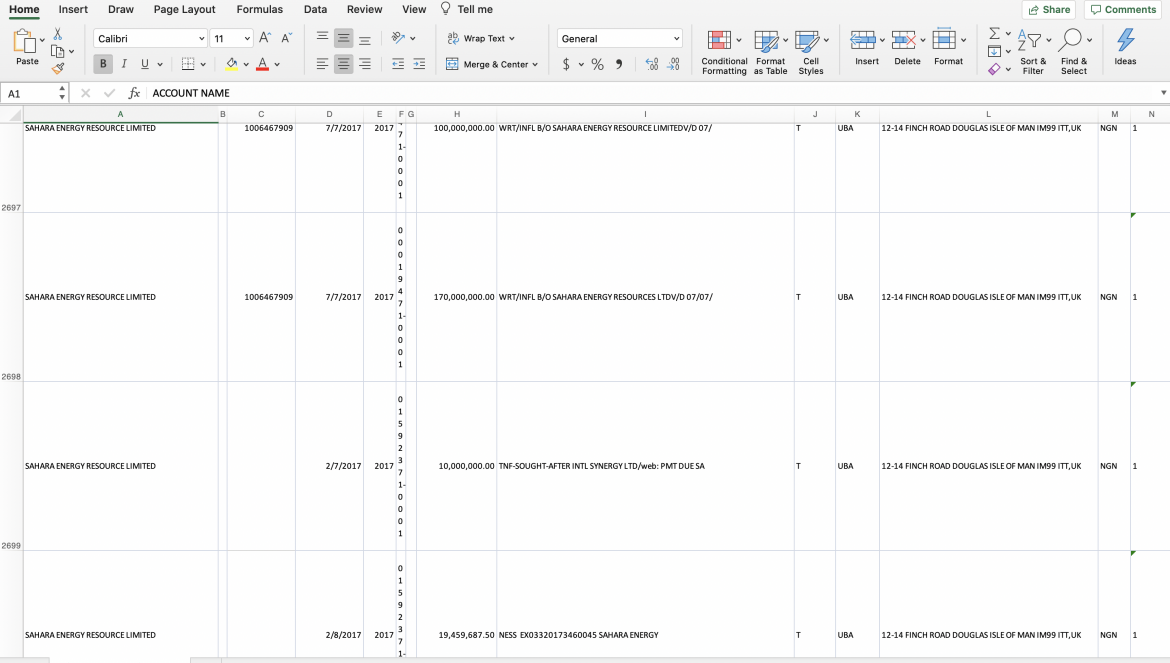Apply comma style

coord(619,64)
